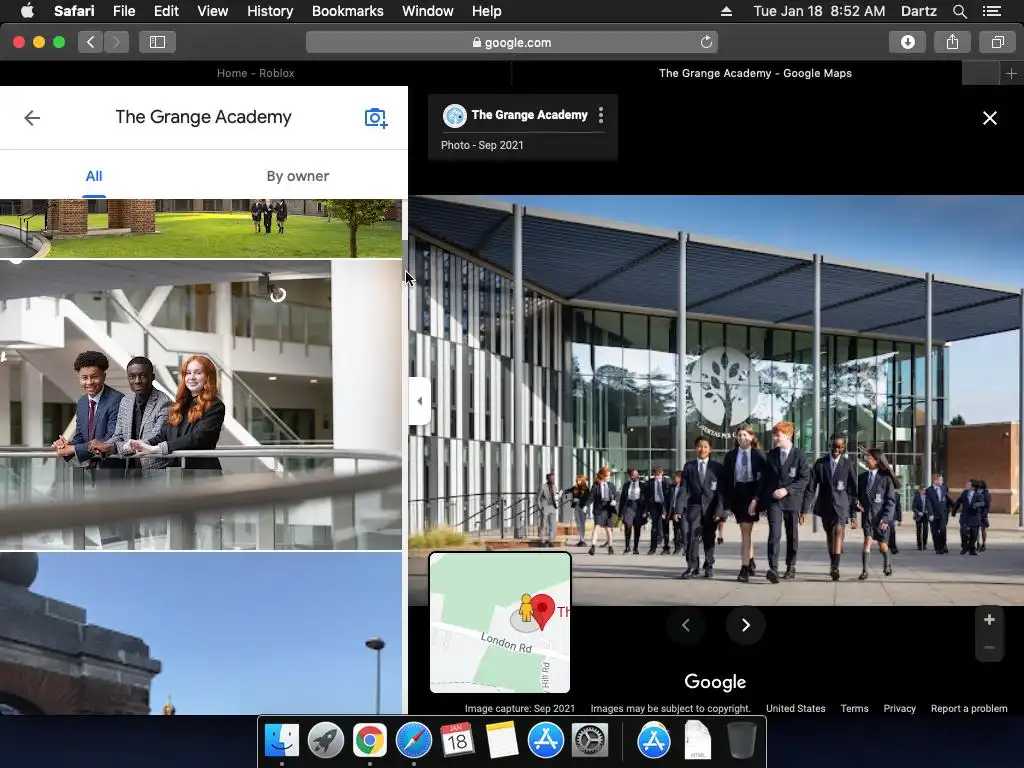Show the previous photo with left chevron
Image resolution: width=1024 pixels, height=768 pixels.
pyautogui.click(x=686, y=625)
